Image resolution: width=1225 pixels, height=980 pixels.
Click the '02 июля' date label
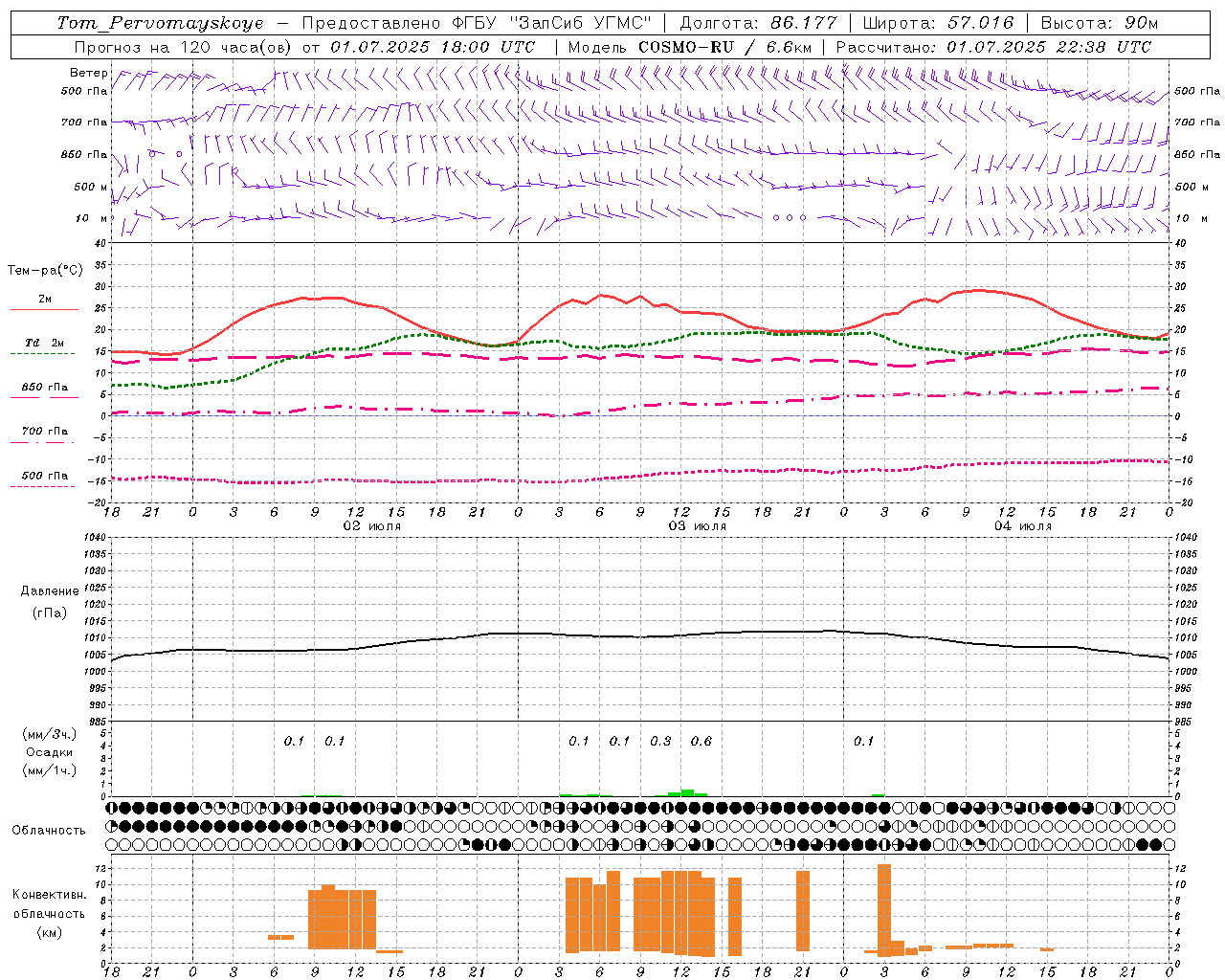tap(372, 526)
